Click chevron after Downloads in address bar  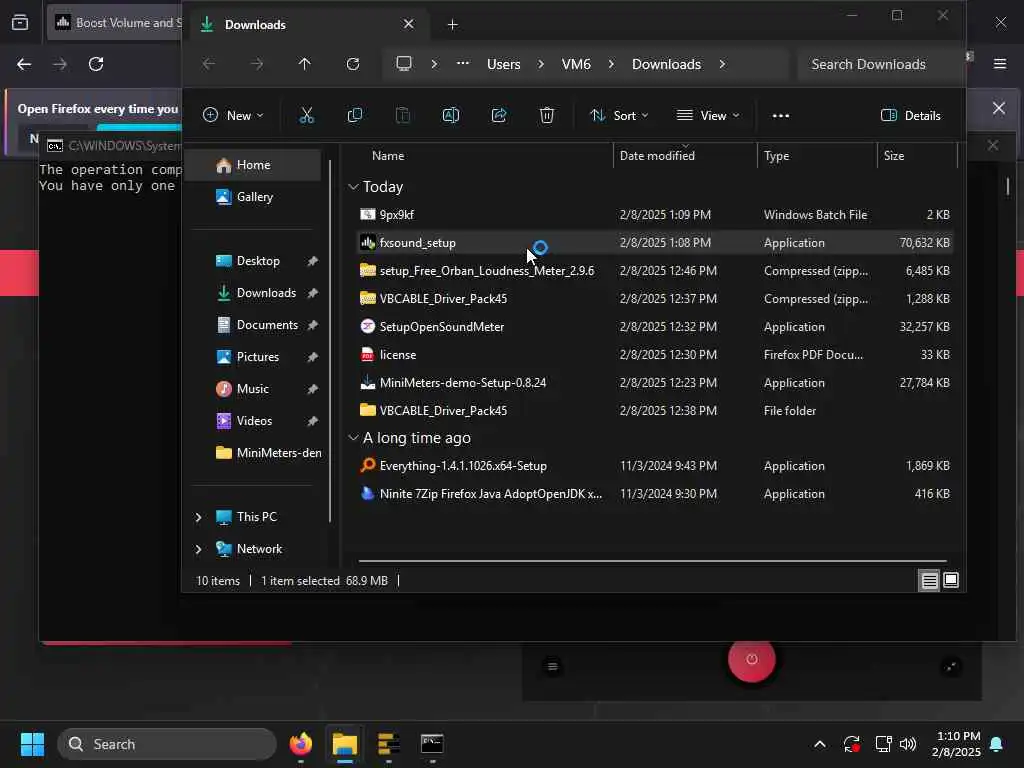coord(722,64)
